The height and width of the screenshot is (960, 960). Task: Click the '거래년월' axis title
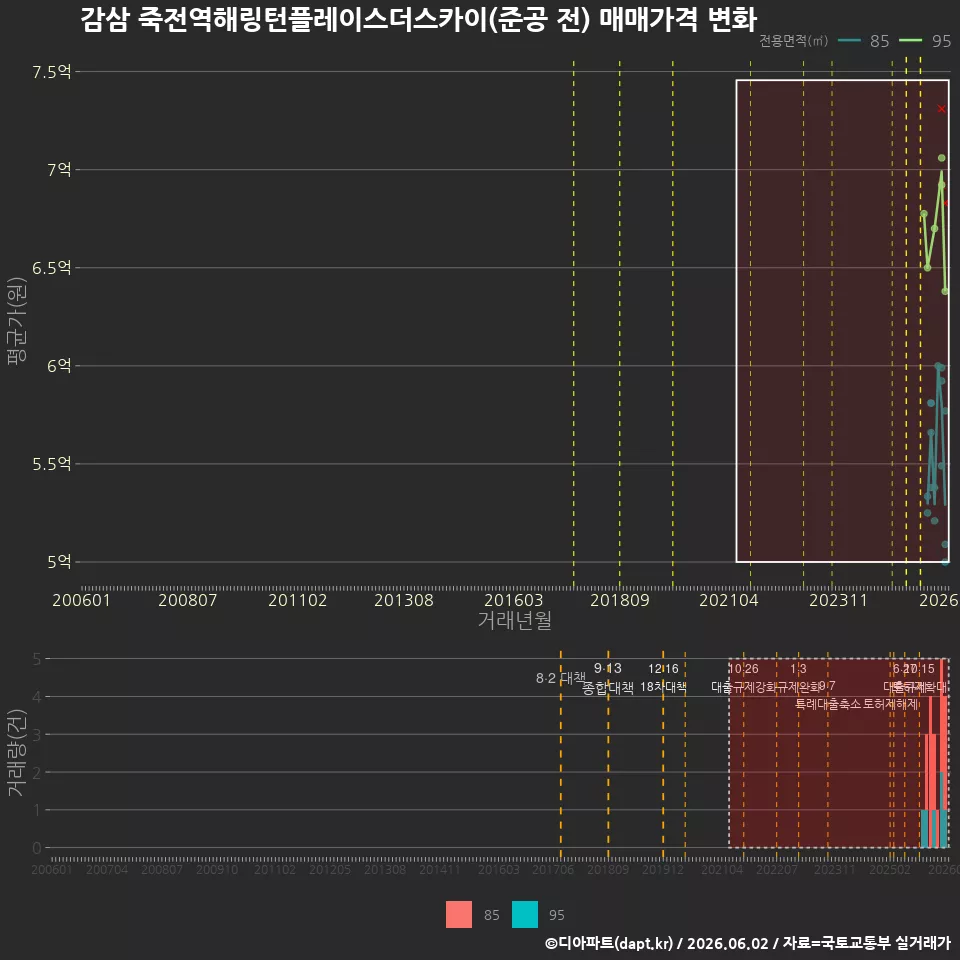click(x=514, y=620)
